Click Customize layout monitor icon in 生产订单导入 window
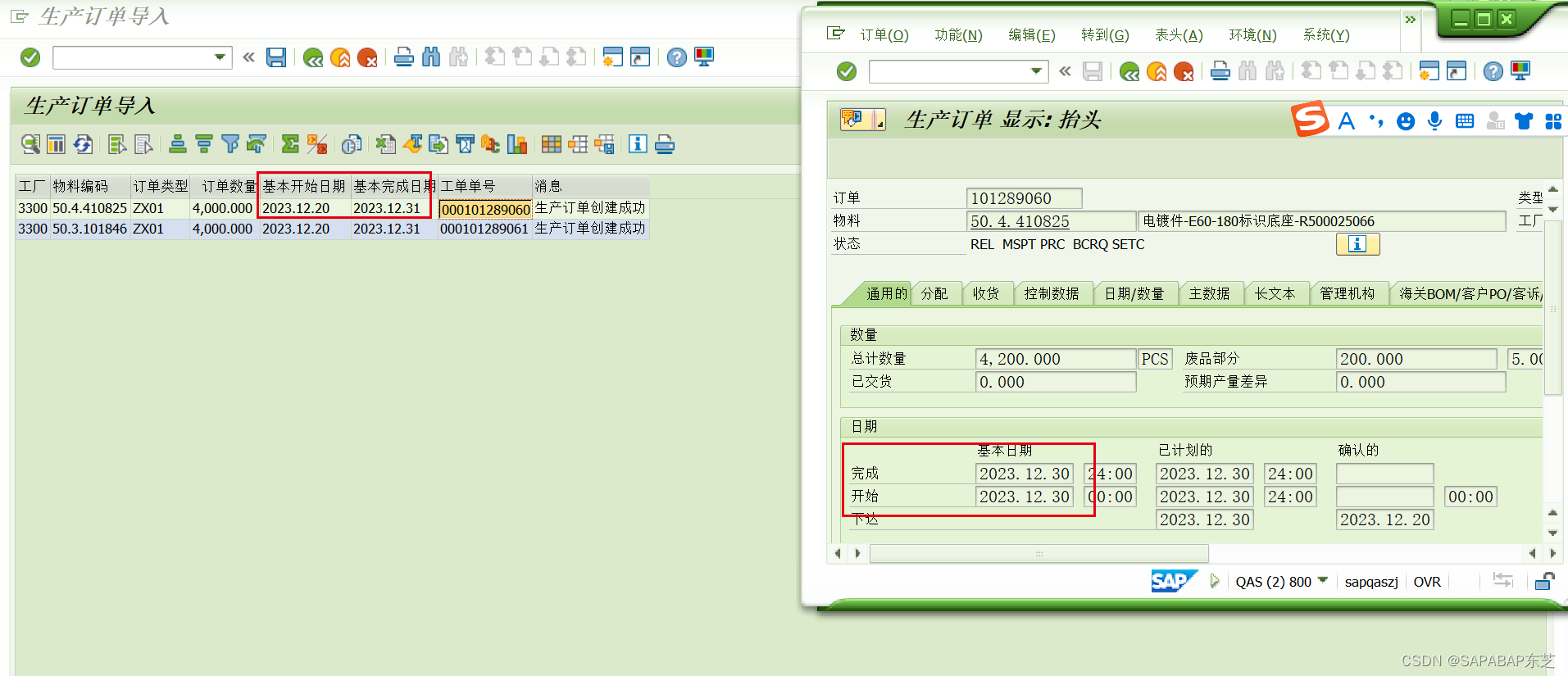This screenshot has height=676, width=1568. (704, 57)
